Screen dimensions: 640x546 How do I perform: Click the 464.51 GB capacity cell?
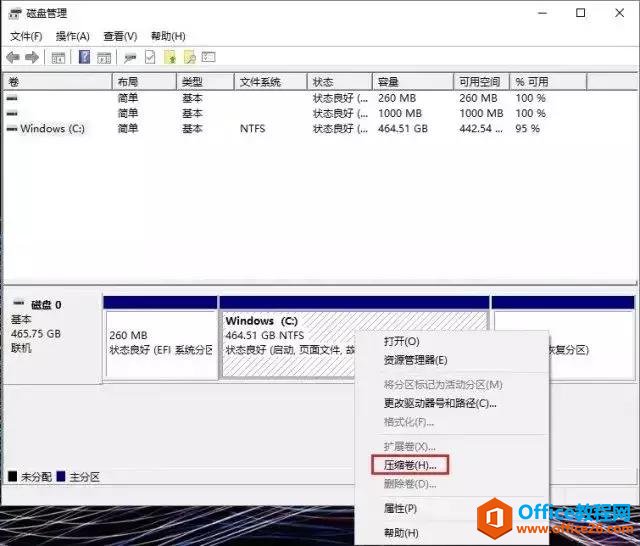pos(403,129)
